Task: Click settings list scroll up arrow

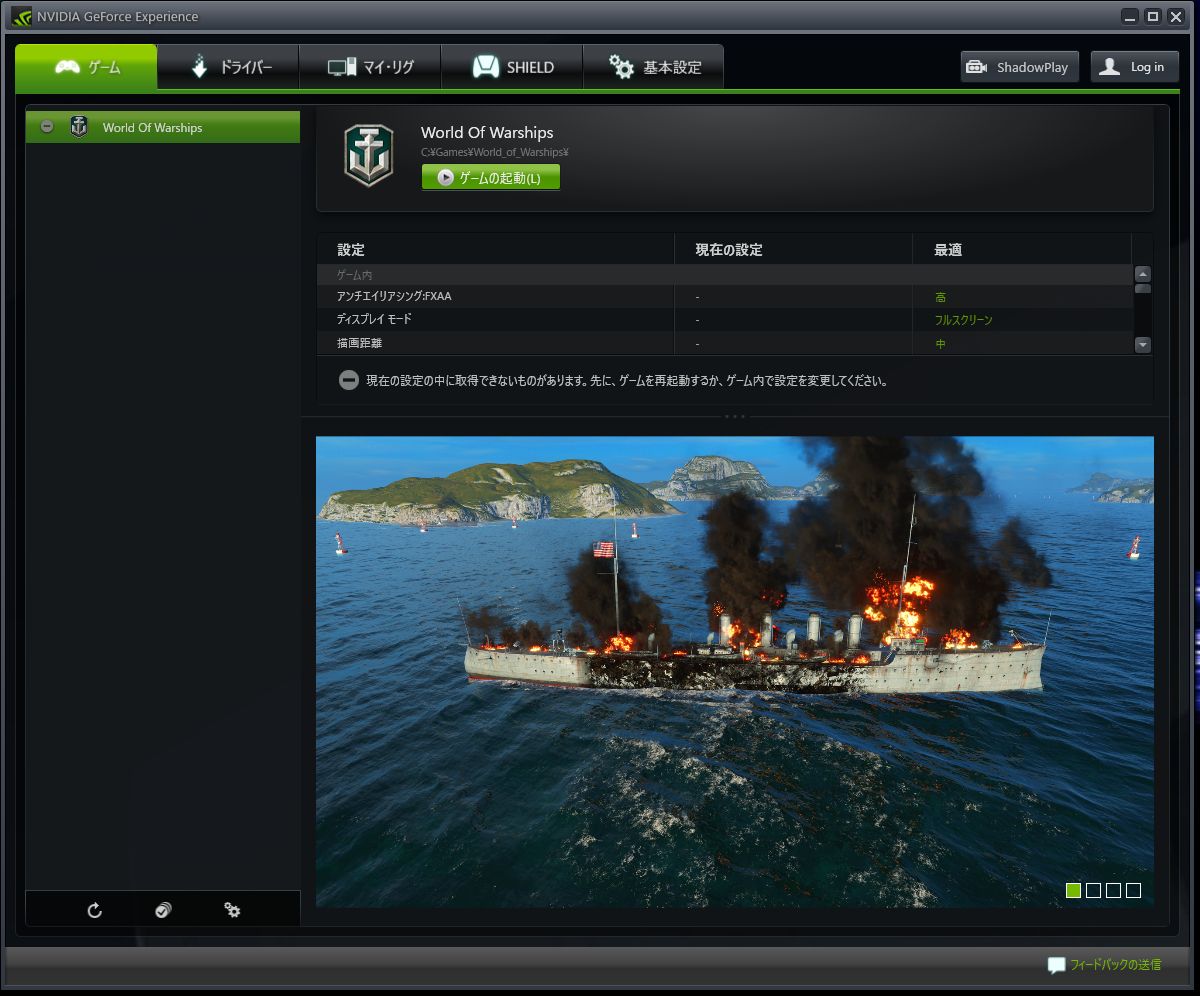Action: [x=1143, y=274]
